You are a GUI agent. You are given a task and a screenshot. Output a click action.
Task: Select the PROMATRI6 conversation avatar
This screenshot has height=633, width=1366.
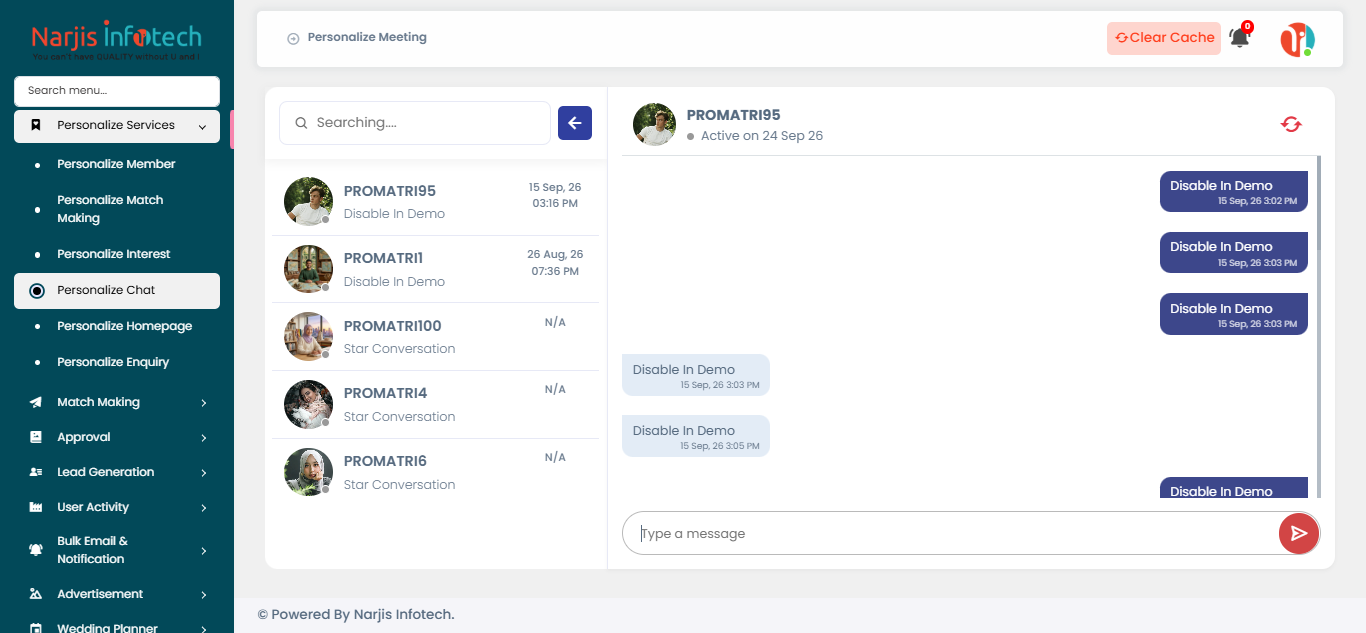coord(308,472)
